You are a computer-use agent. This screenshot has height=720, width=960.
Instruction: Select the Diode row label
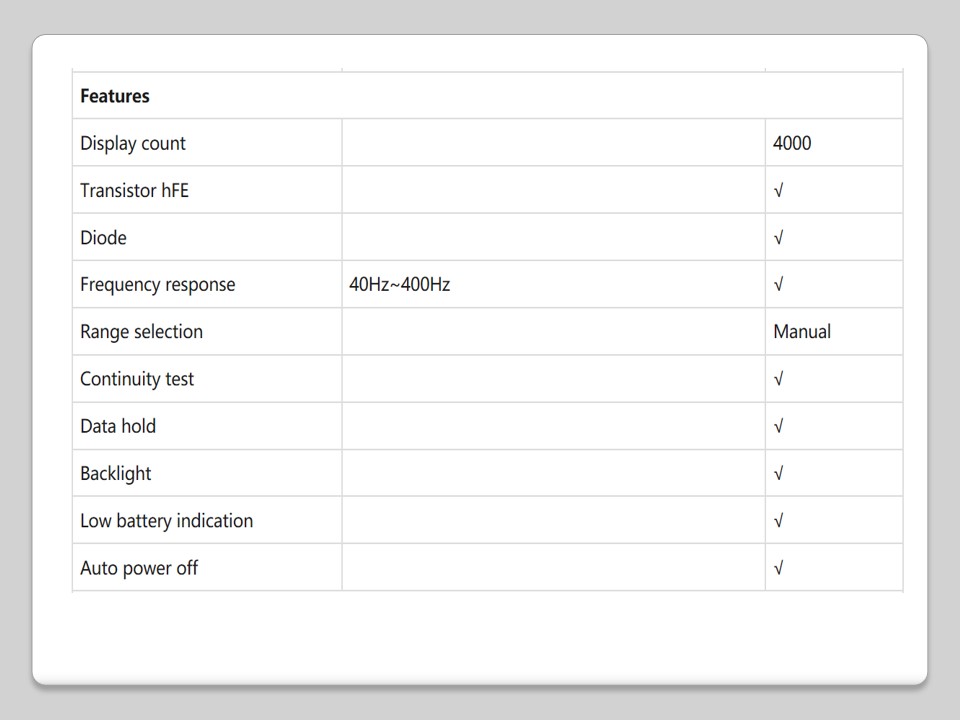coord(103,237)
